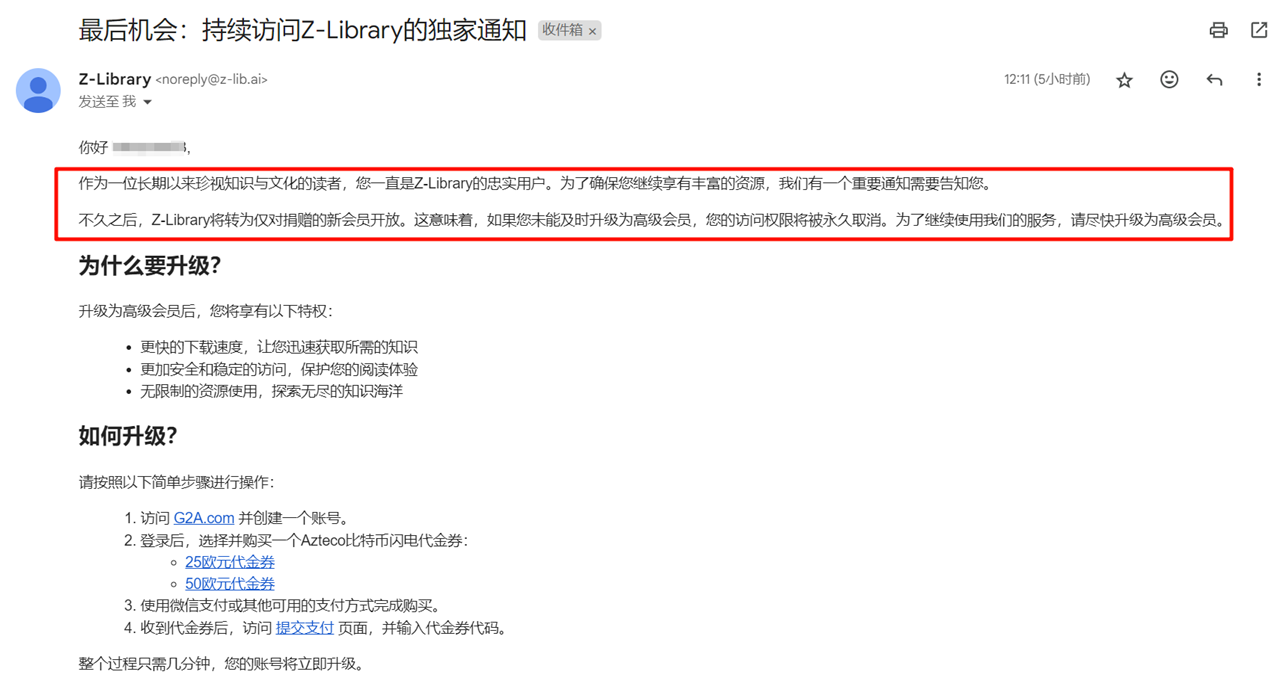
Task: Click the print email icon
Action: [1218, 30]
